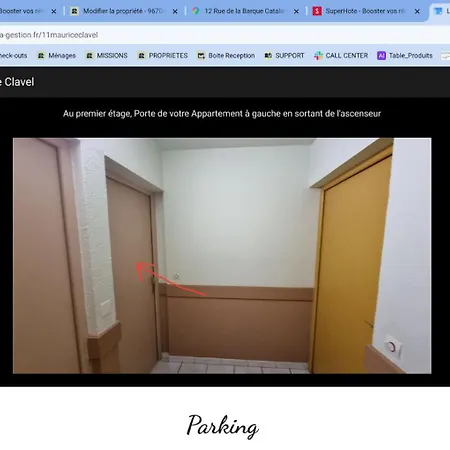Close the Modifier la propriété tab
450x450 pixels.
click(175, 11)
